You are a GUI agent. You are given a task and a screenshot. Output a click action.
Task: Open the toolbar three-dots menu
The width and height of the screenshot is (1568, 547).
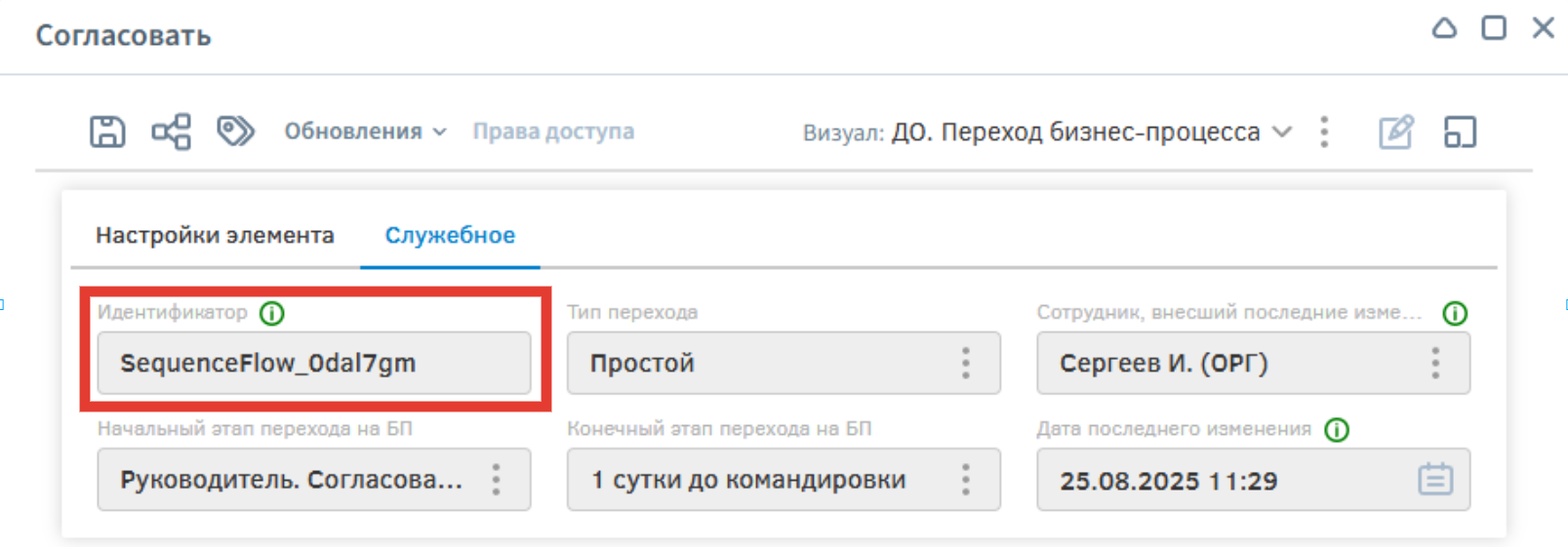pos(1324,132)
